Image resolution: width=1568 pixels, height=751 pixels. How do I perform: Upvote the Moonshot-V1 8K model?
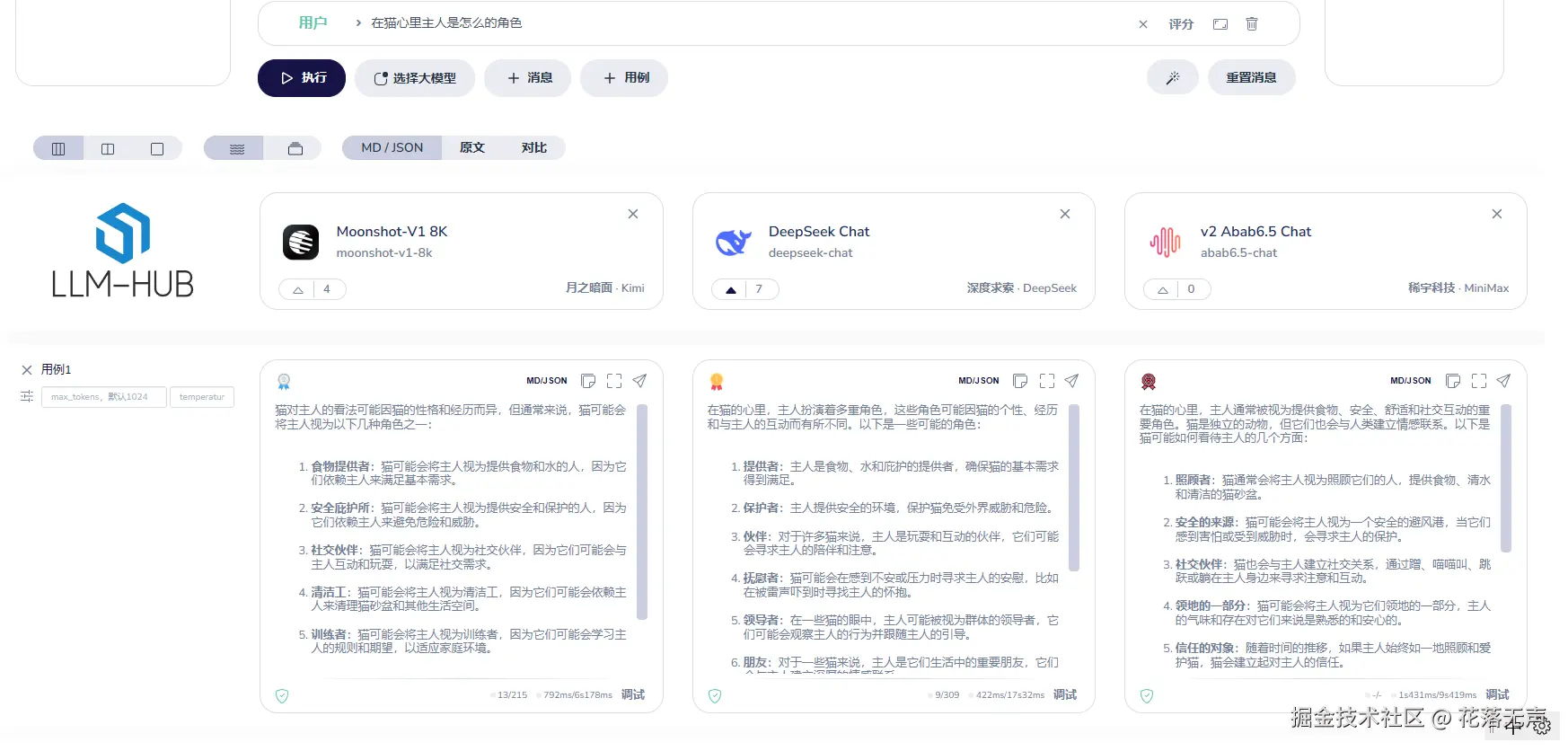[297, 289]
